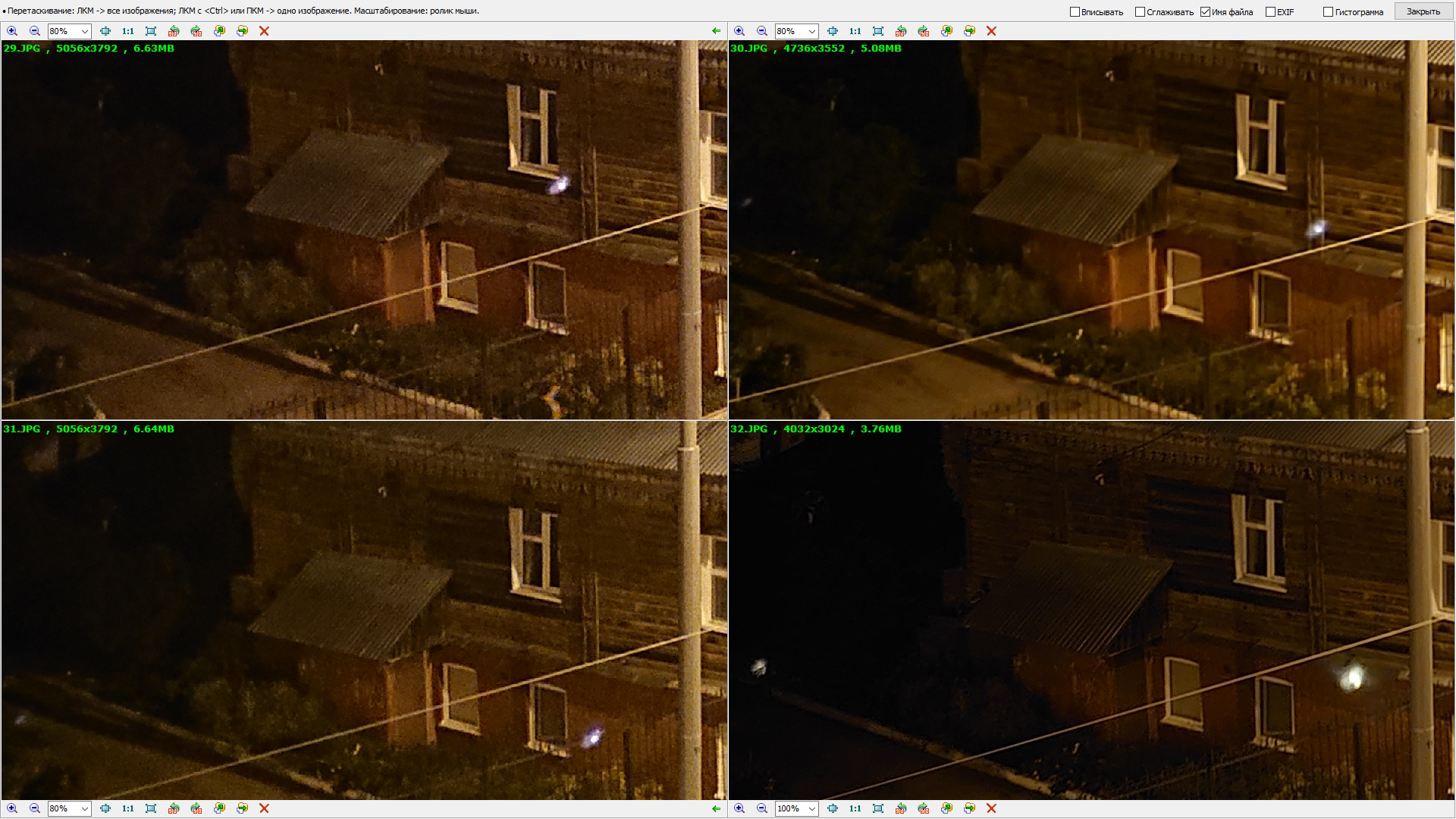Move 30.JPG to a folder
The height and width of the screenshot is (819, 1456).
(969, 31)
